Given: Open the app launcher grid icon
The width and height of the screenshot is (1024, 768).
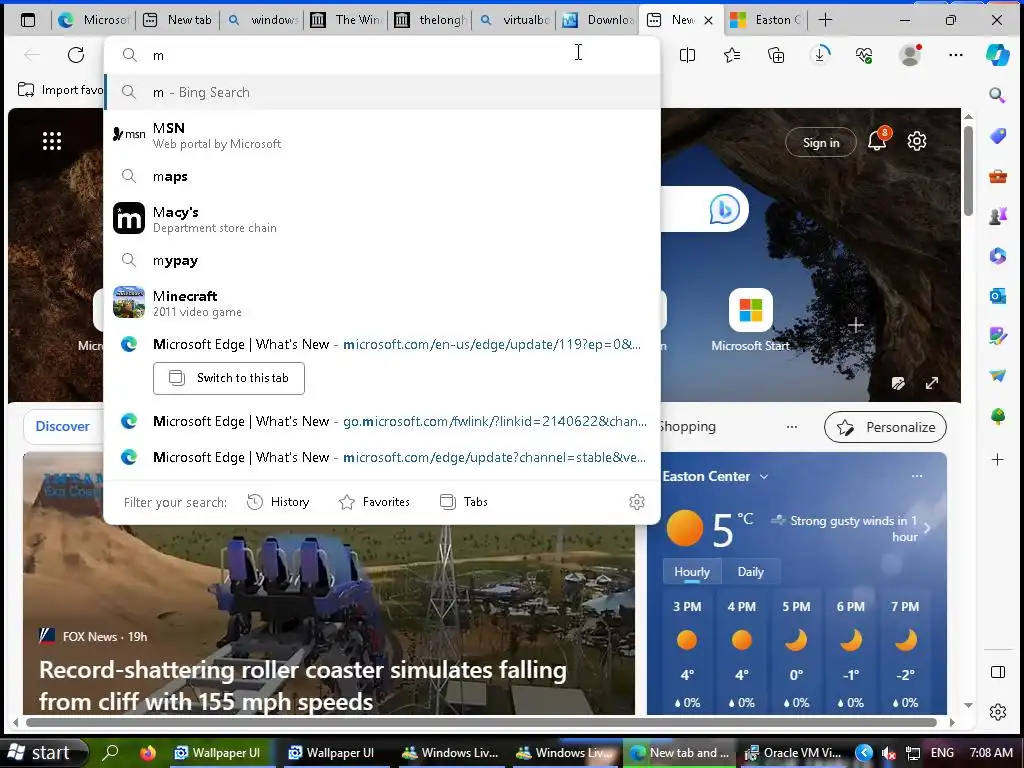Looking at the screenshot, I should (52, 141).
